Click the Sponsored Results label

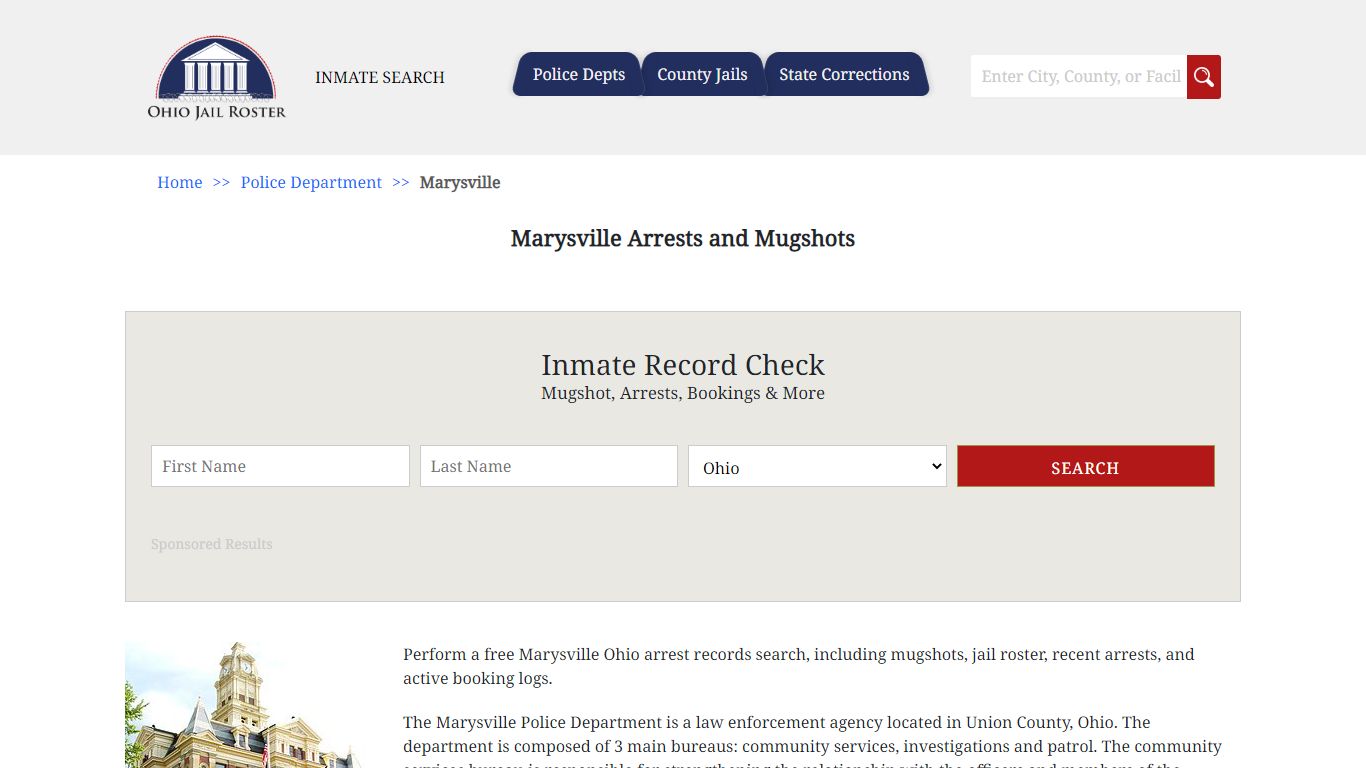pos(211,544)
